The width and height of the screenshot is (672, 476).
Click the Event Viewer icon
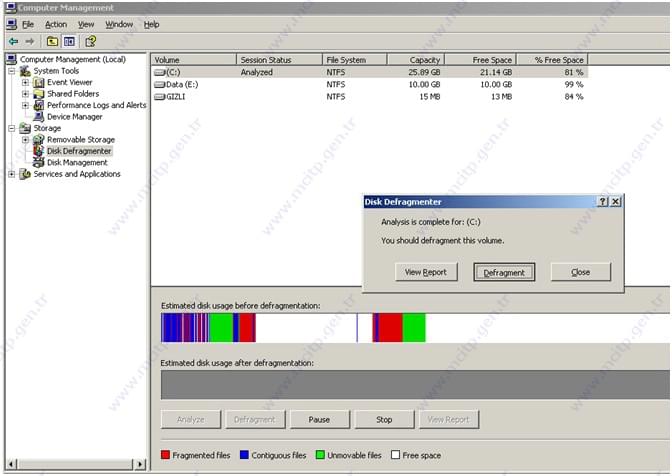(39, 82)
